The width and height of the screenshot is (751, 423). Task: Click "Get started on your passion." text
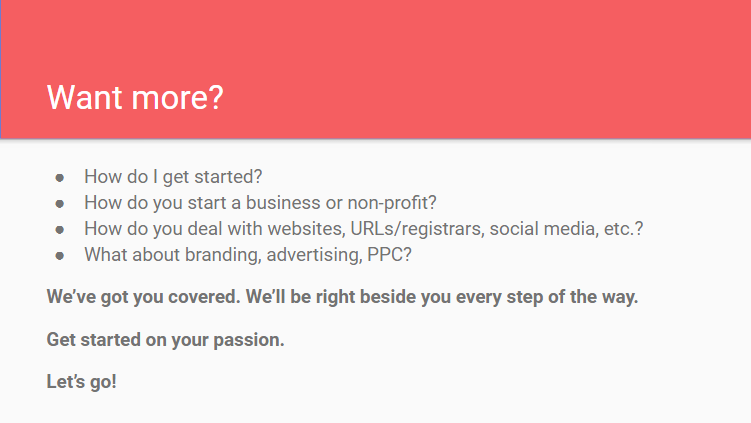[165, 340]
